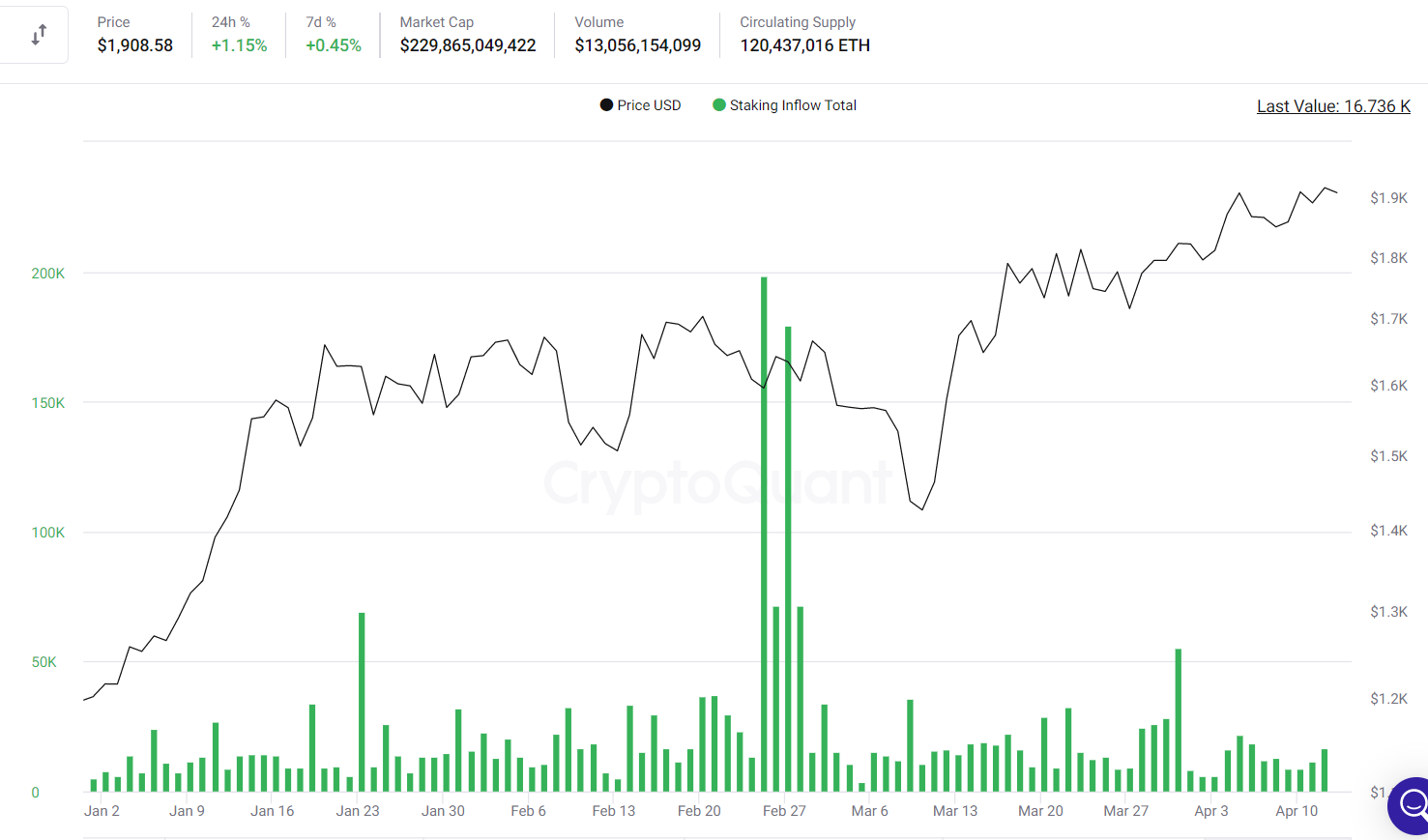The width and height of the screenshot is (1428, 840).
Task: Click Circulating Supply value 120,437,016 ETH
Action: (x=805, y=45)
